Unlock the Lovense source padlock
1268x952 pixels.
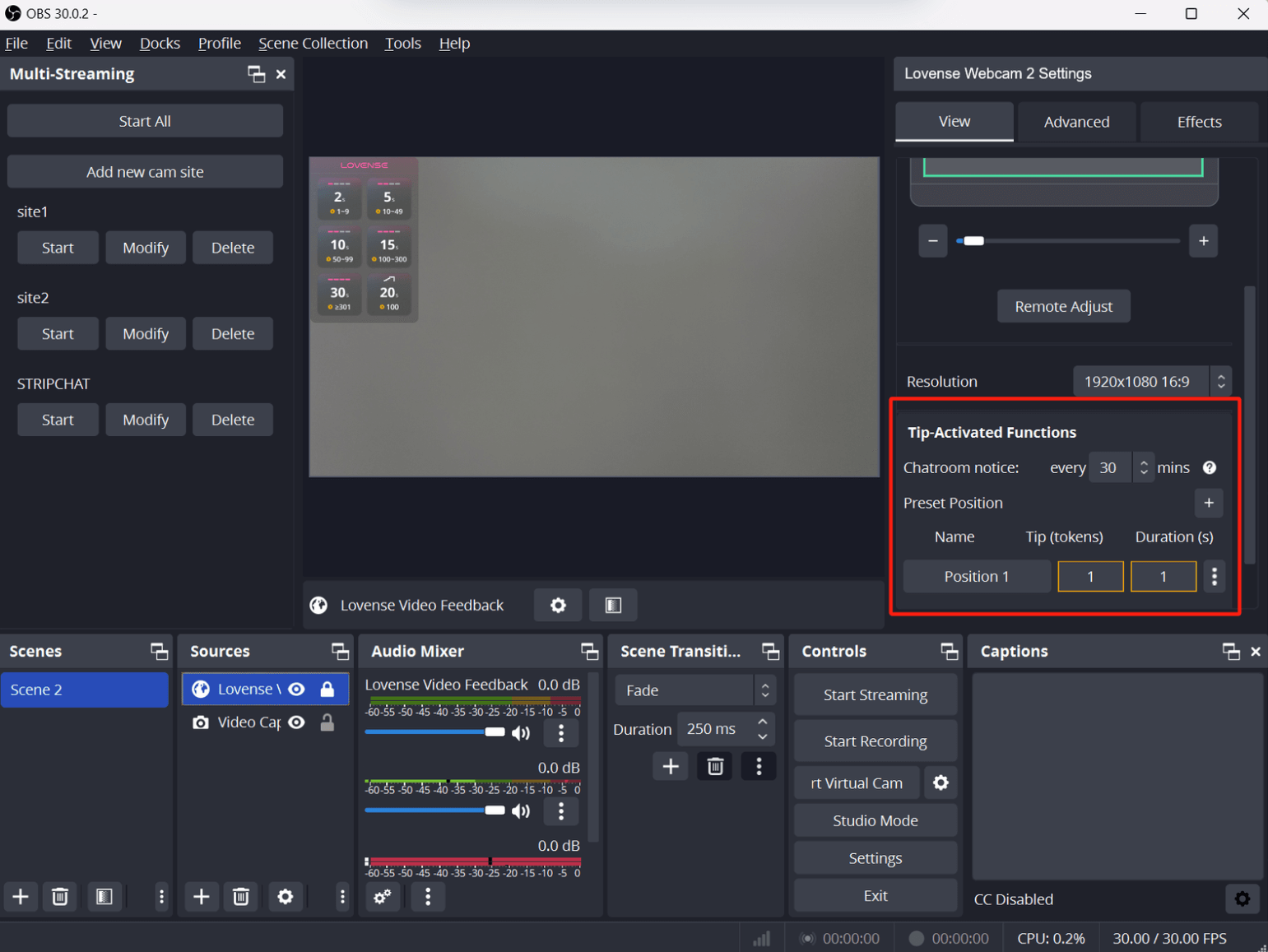(x=327, y=690)
